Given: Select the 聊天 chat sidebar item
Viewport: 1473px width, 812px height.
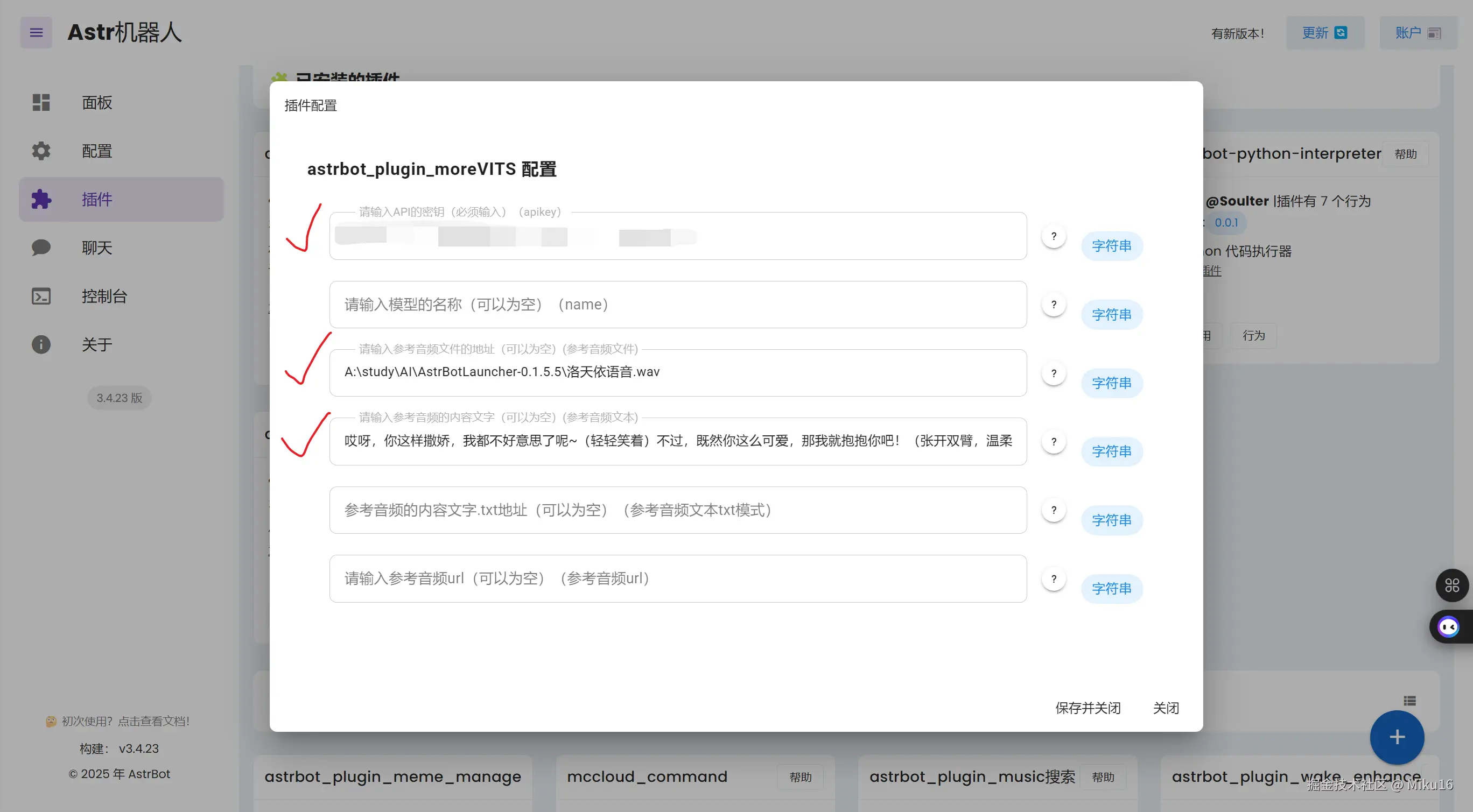Looking at the screenshot, I should point(96,248).
